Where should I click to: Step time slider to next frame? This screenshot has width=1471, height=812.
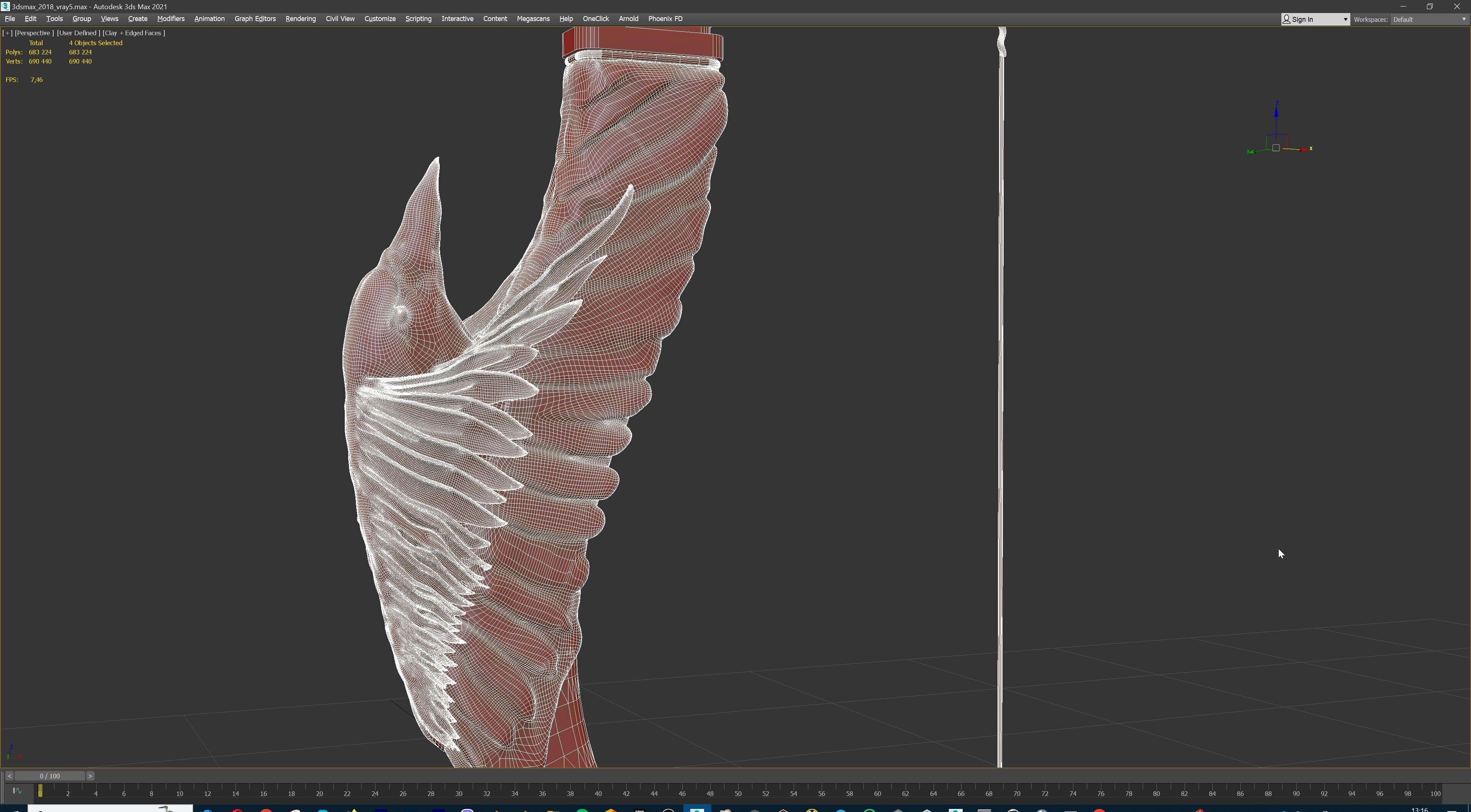click(90, 776)
